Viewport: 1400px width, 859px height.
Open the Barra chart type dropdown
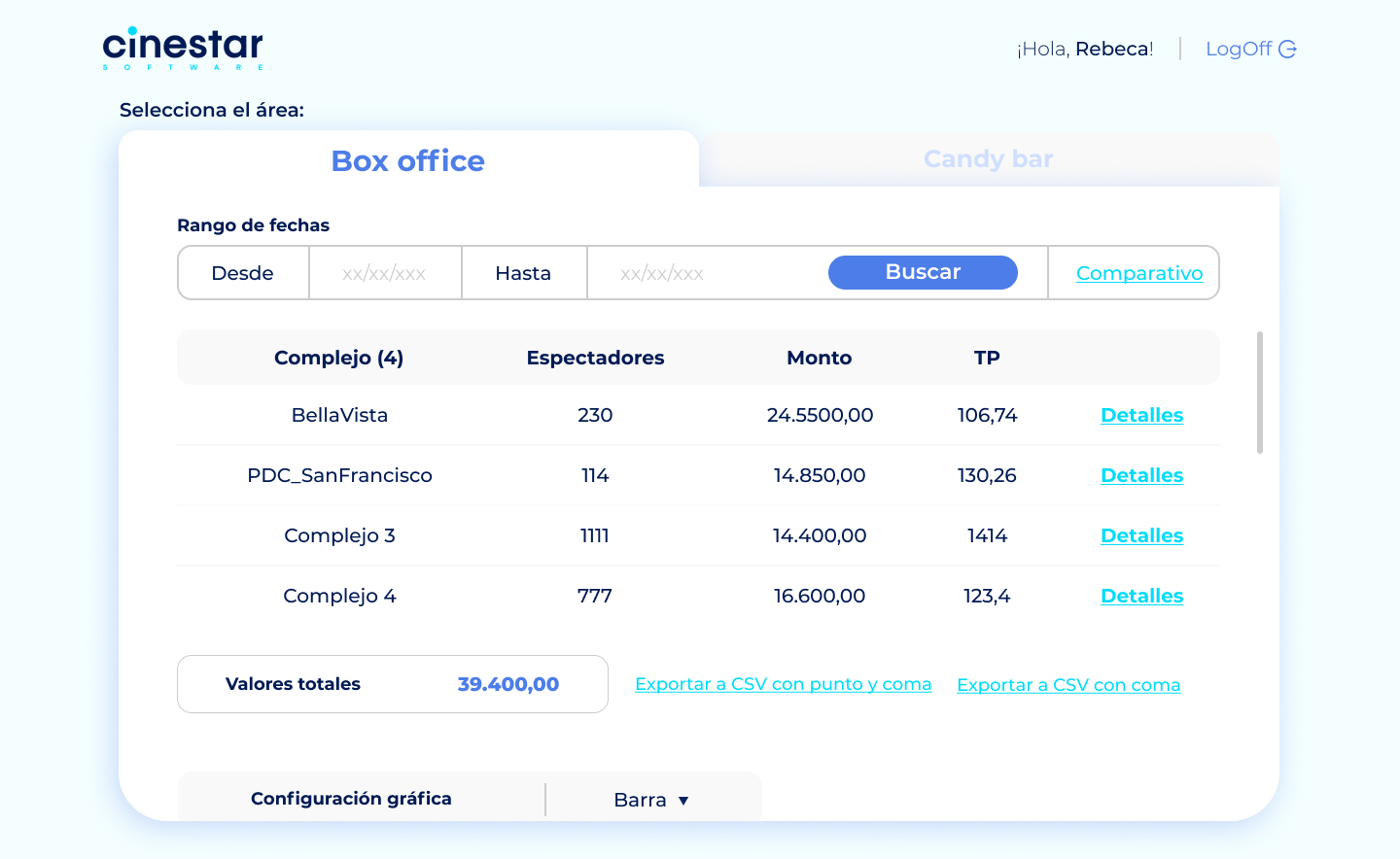(652, 800)
